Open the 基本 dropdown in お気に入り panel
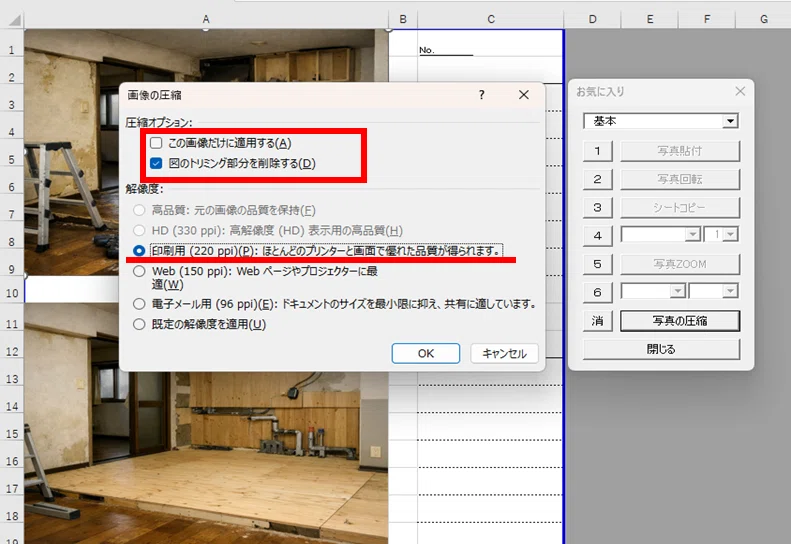 pos(730,121)
